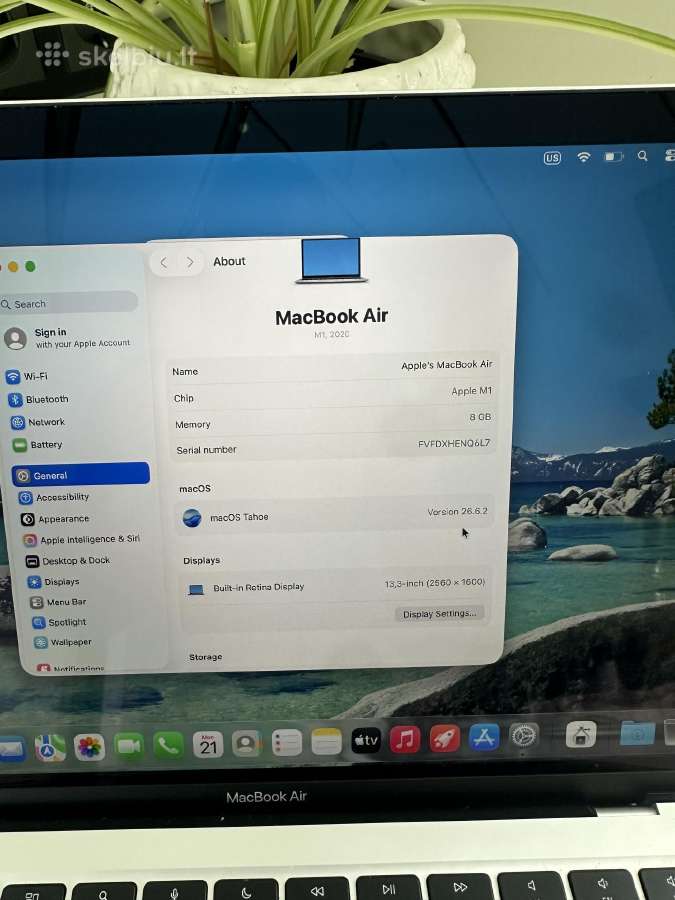Click Version 26.6.2 text
The image size is (675, 900).
tap(457, 511)
